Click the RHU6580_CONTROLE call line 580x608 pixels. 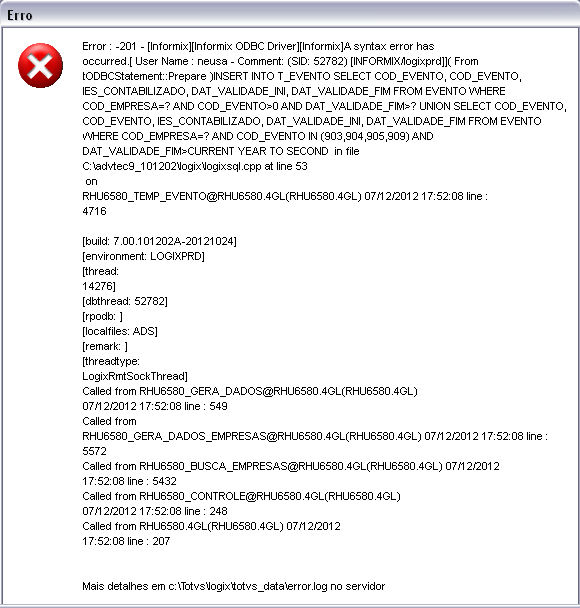pyautogui.click(x=242, y=496)
